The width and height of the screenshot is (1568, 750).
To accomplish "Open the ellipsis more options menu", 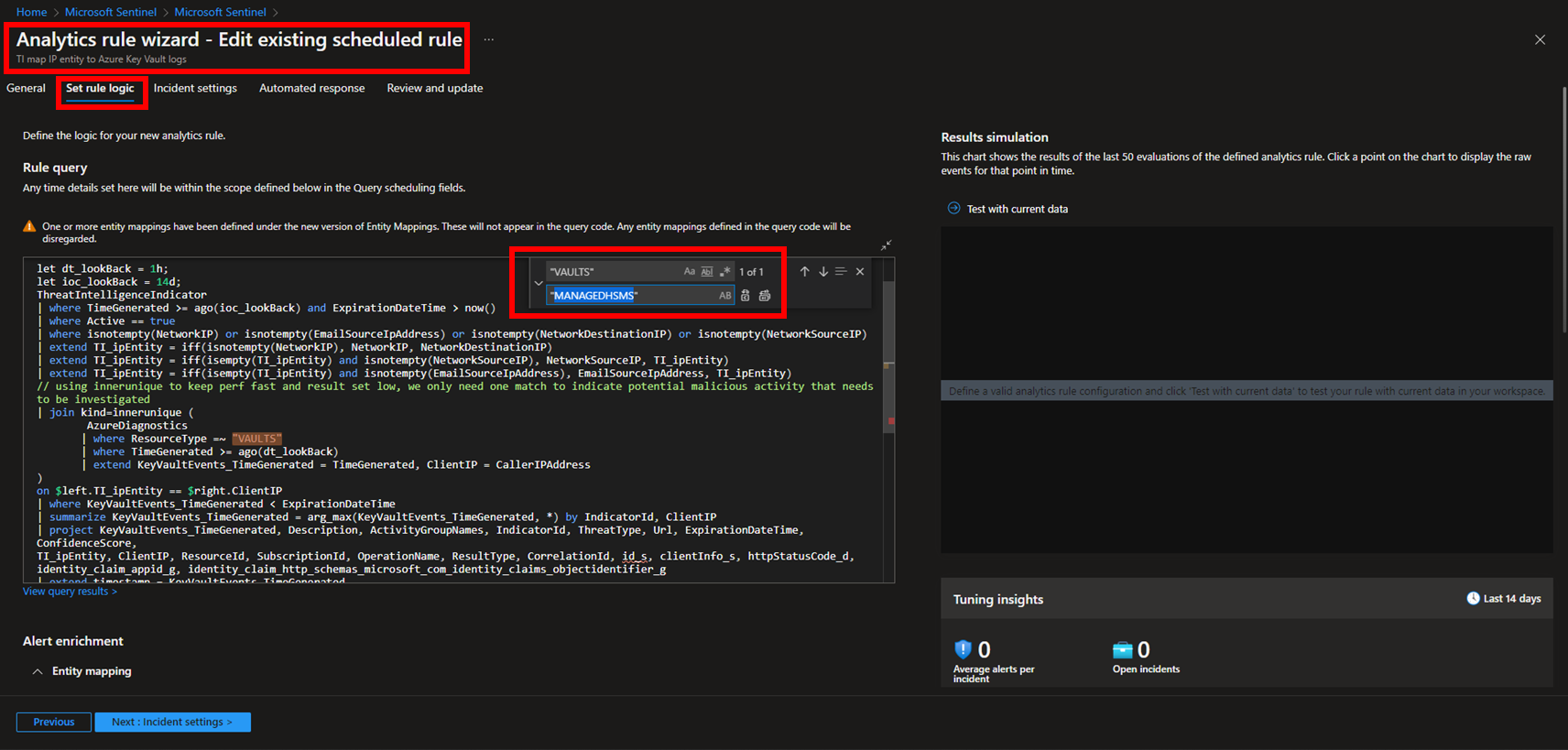I will click(x=489, y=39).
